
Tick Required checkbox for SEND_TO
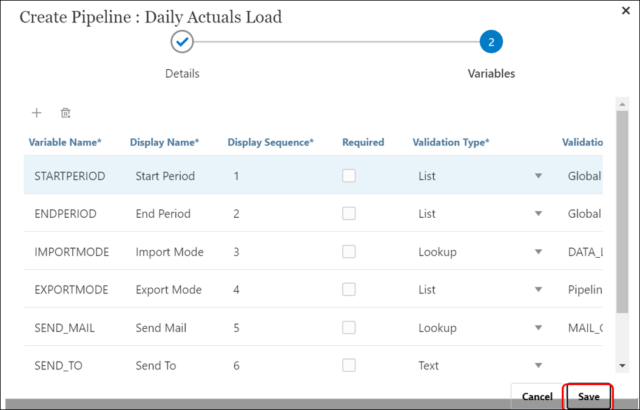pos(349,366)
